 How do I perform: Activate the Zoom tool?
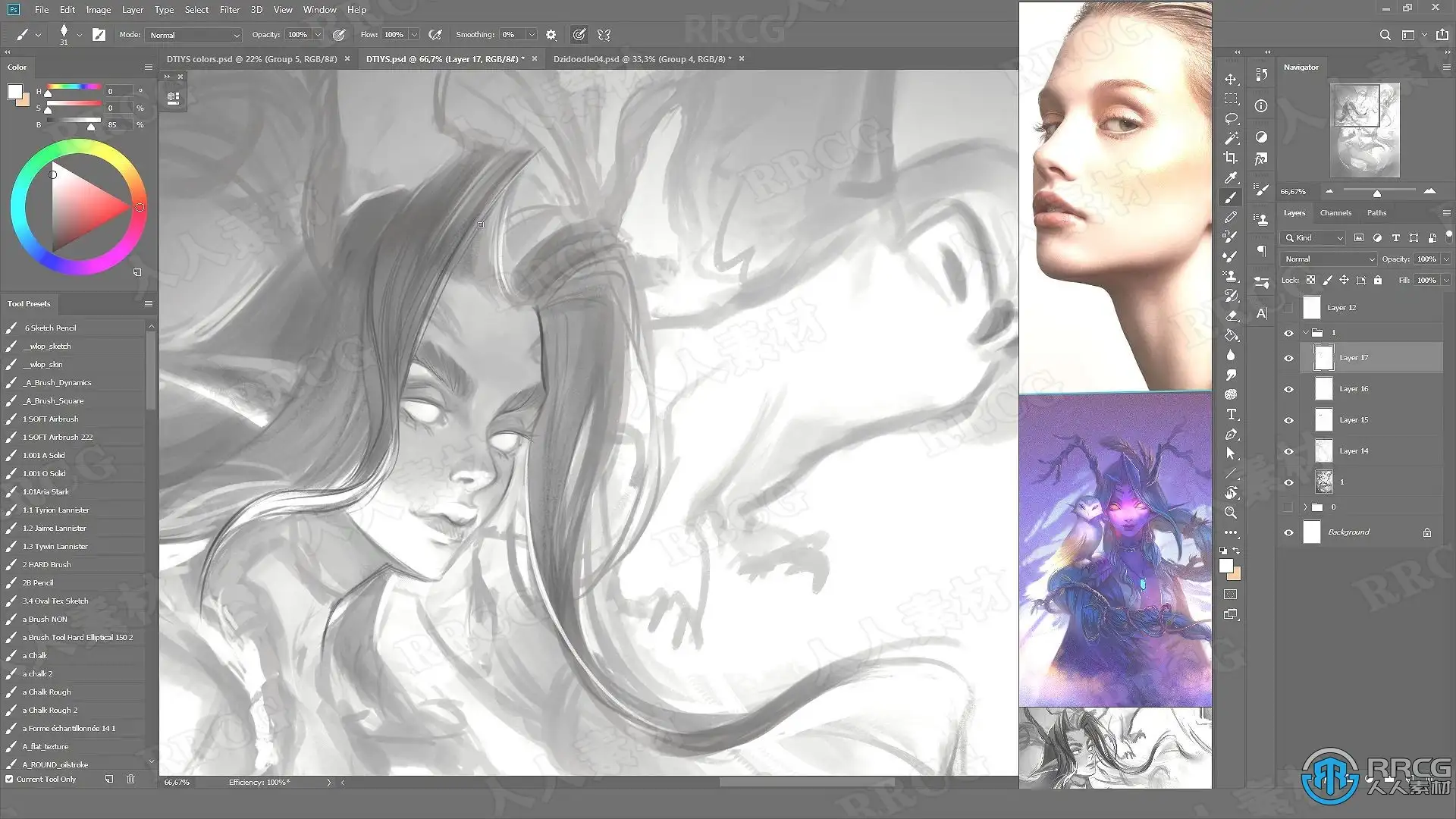tap(1231, 513)
